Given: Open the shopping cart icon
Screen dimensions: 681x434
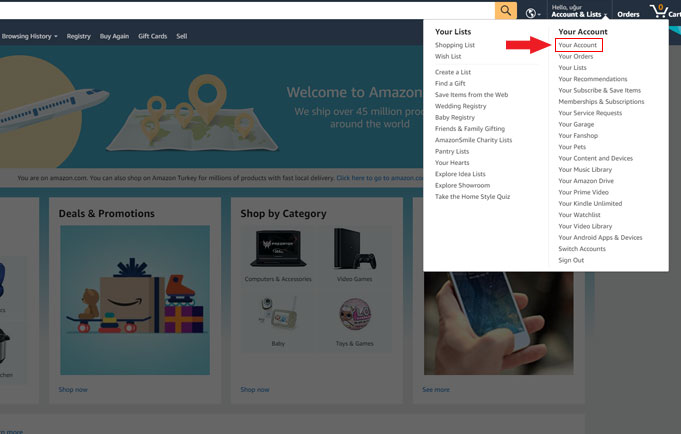Looking at the screenshot, I should click(x=661, y=12).
